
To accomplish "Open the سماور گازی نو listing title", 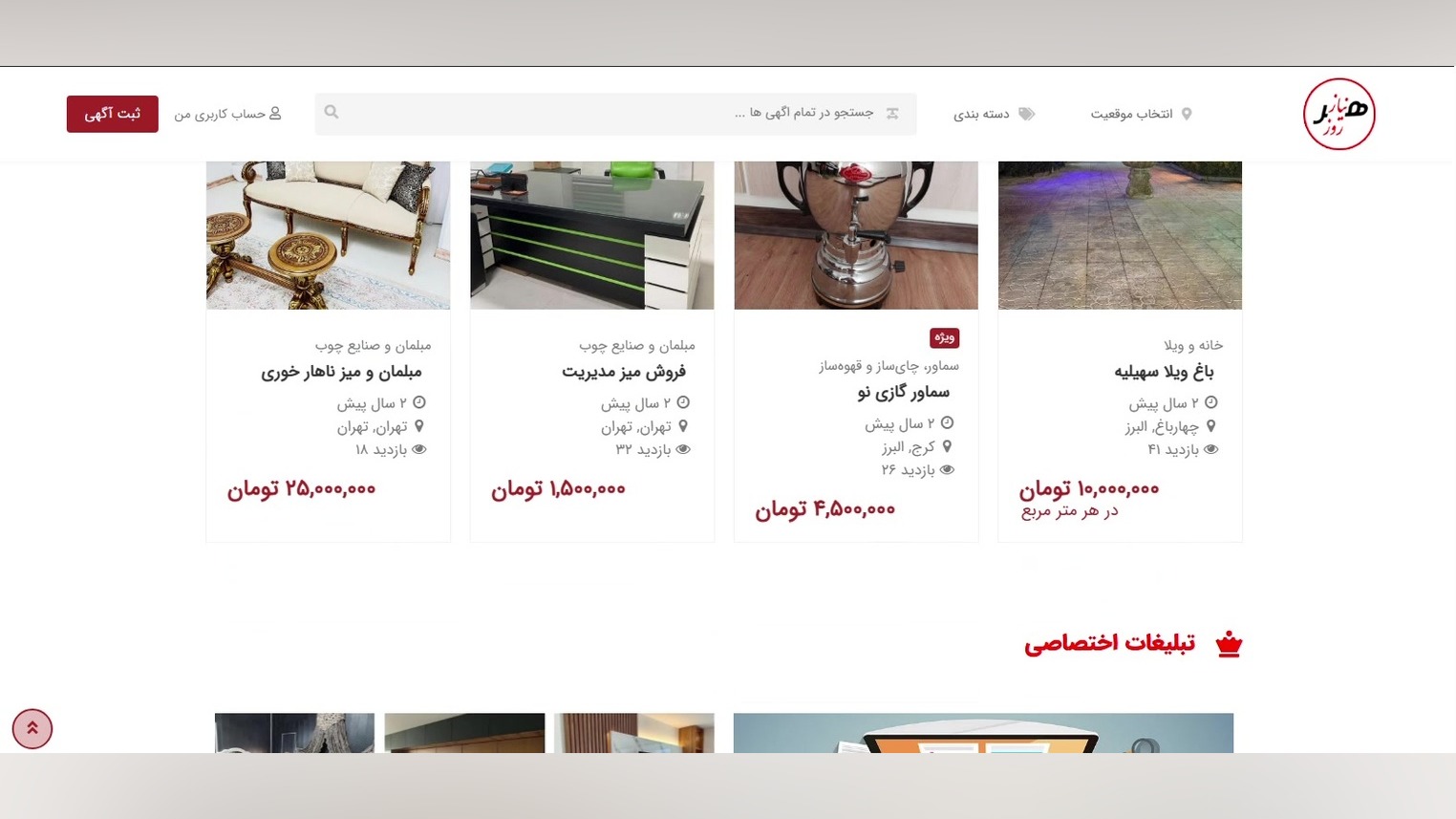I will click(904, 392).
